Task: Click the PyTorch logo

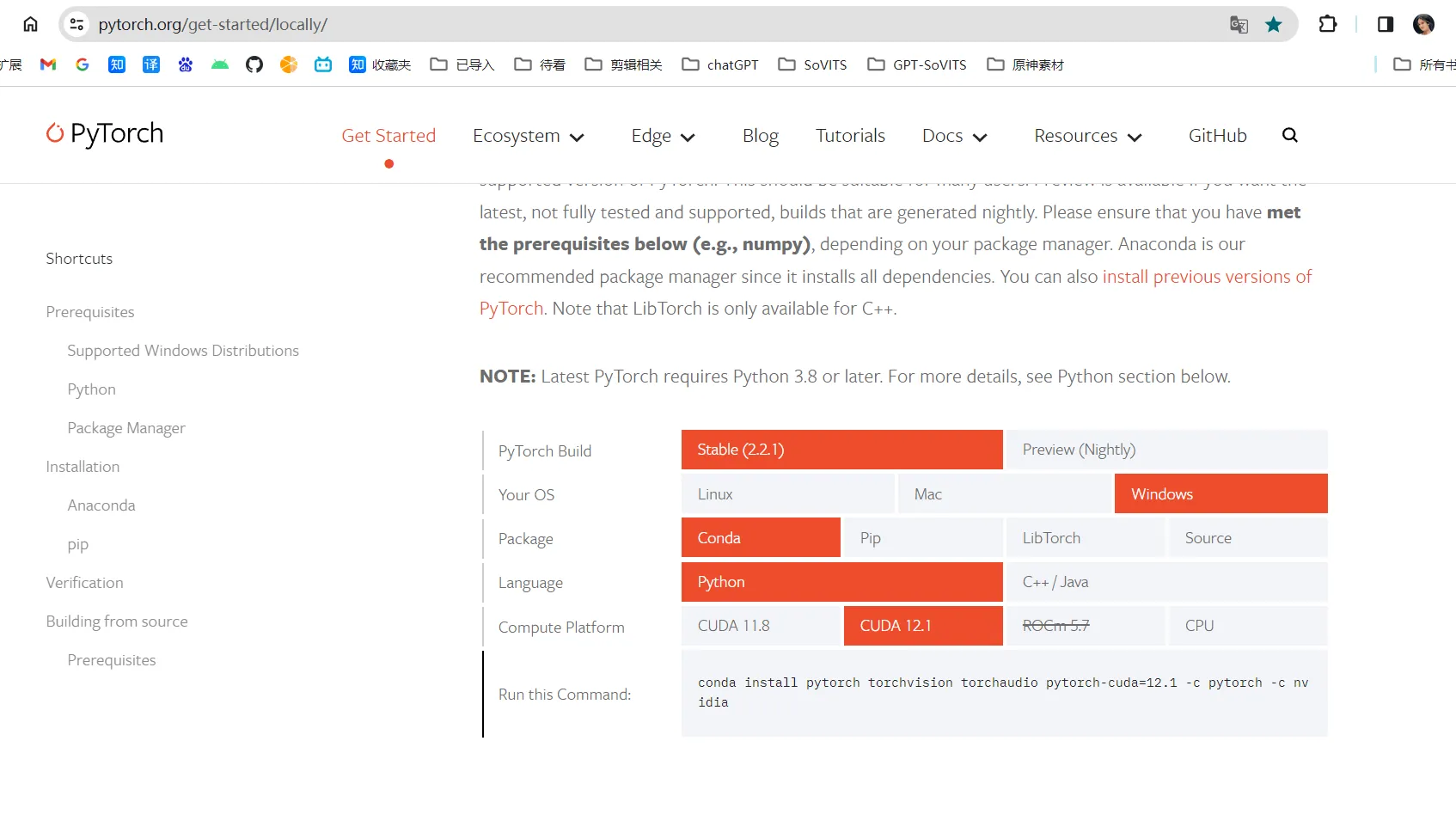Action: pyautogui.click(x=105, y=133)
